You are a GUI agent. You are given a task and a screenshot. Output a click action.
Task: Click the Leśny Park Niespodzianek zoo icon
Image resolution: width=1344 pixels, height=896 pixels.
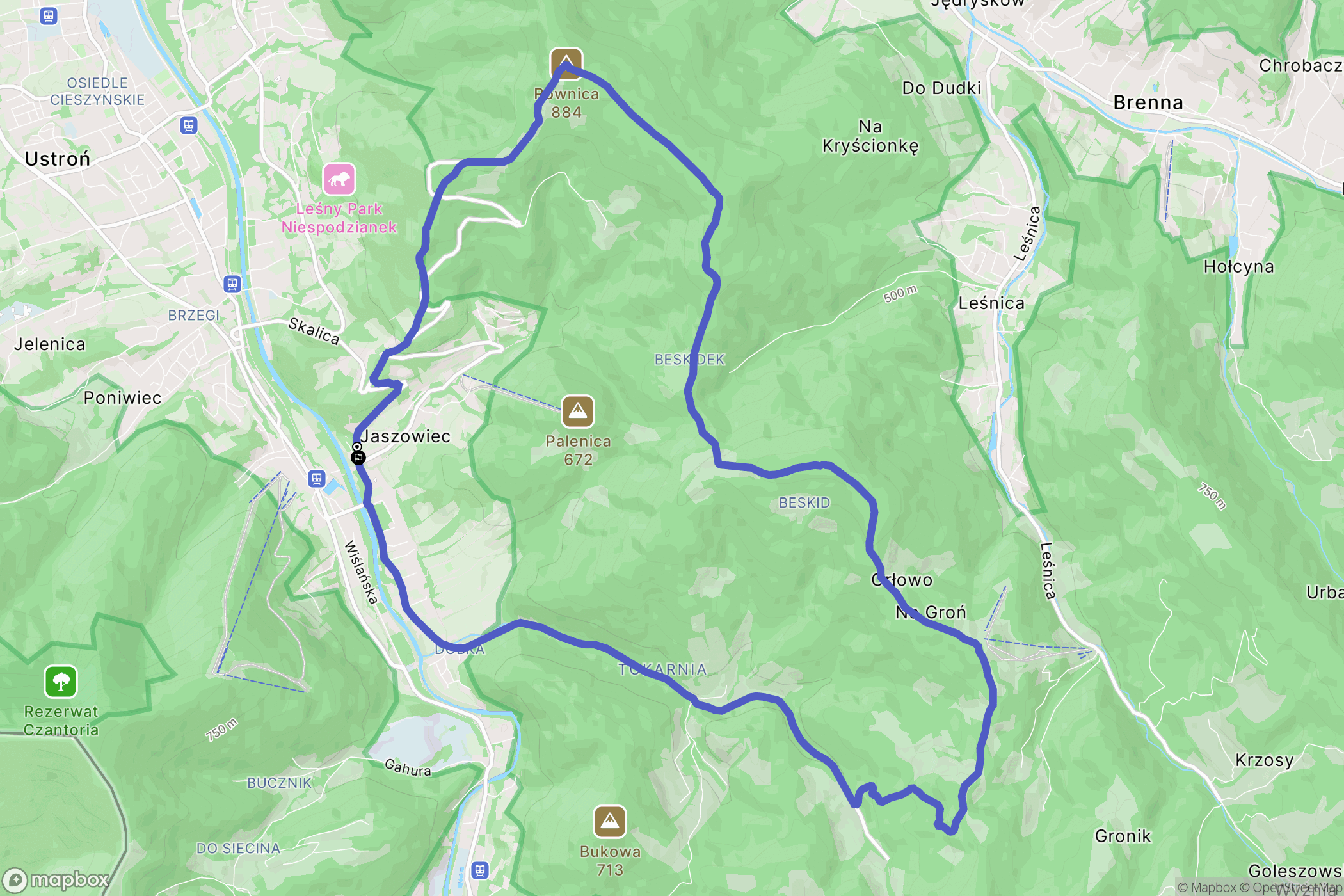tap(339, 179)
